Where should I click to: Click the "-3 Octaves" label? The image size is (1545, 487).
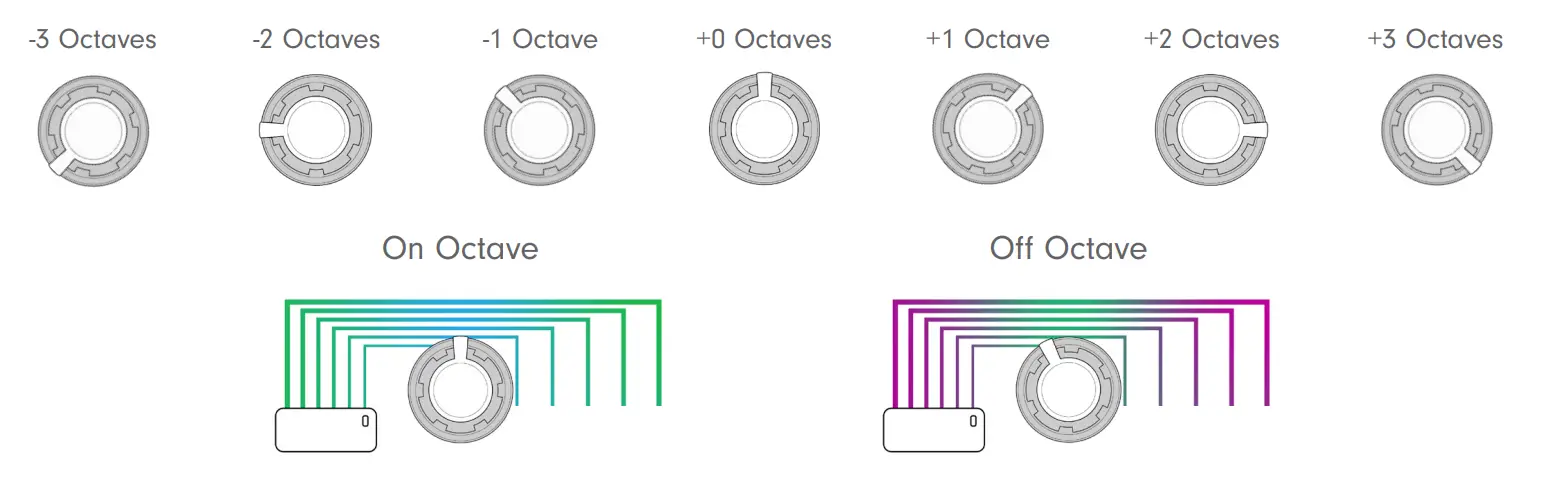point(93,40)
